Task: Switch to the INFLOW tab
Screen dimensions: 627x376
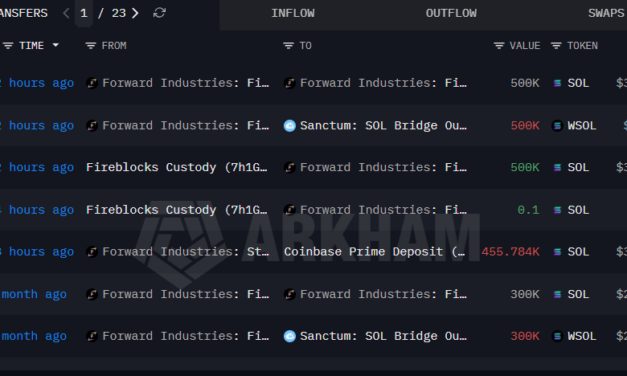Action: click(293, 13)
